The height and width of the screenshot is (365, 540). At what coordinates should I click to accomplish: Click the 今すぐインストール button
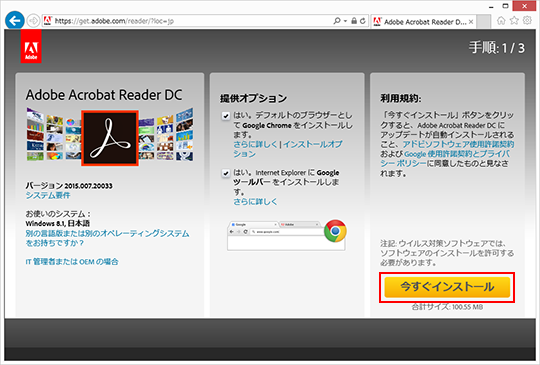pyautogui.click(x=447, y=287)
